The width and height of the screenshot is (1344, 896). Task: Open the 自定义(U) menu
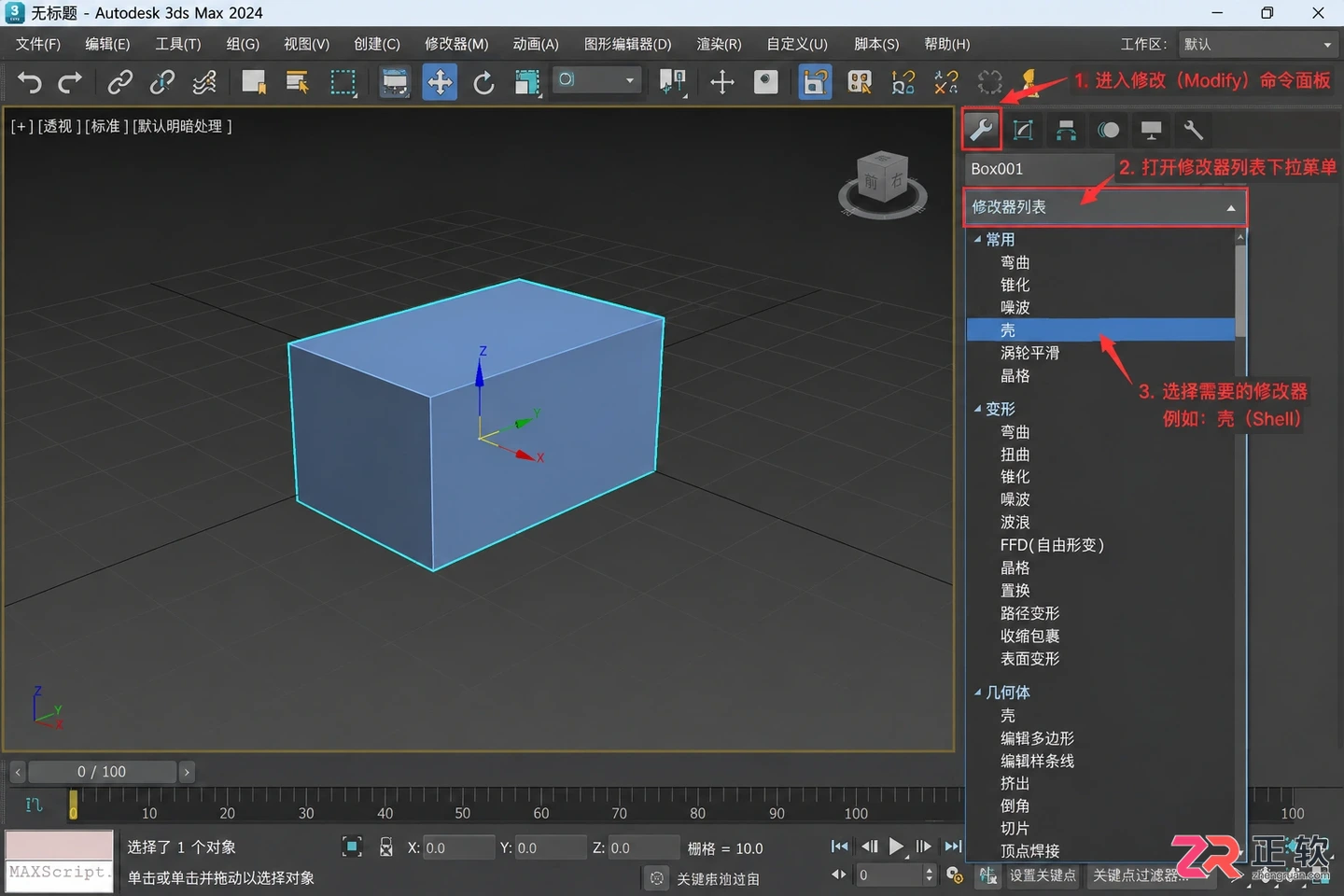[x=797, y=44]
